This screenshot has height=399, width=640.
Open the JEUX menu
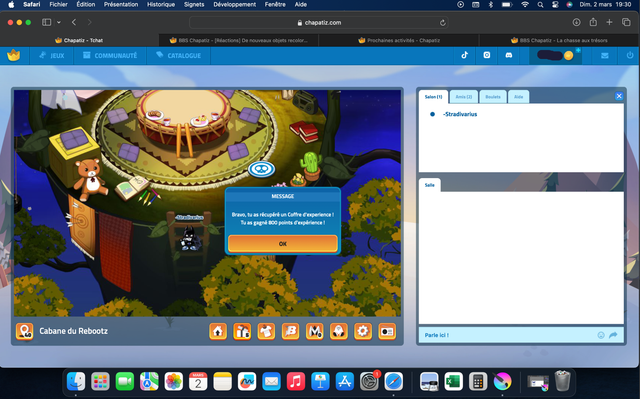(x=51, y=55)
